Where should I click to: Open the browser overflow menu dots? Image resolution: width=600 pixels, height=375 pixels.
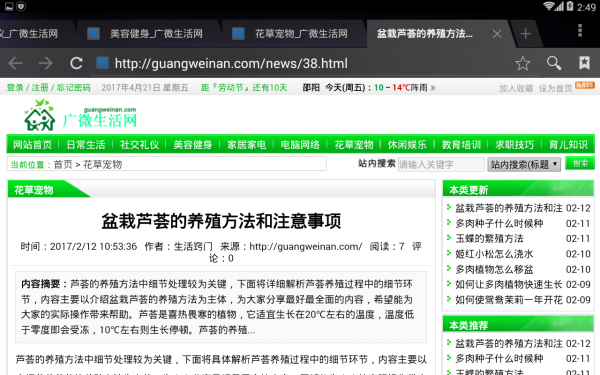[580, 30]
